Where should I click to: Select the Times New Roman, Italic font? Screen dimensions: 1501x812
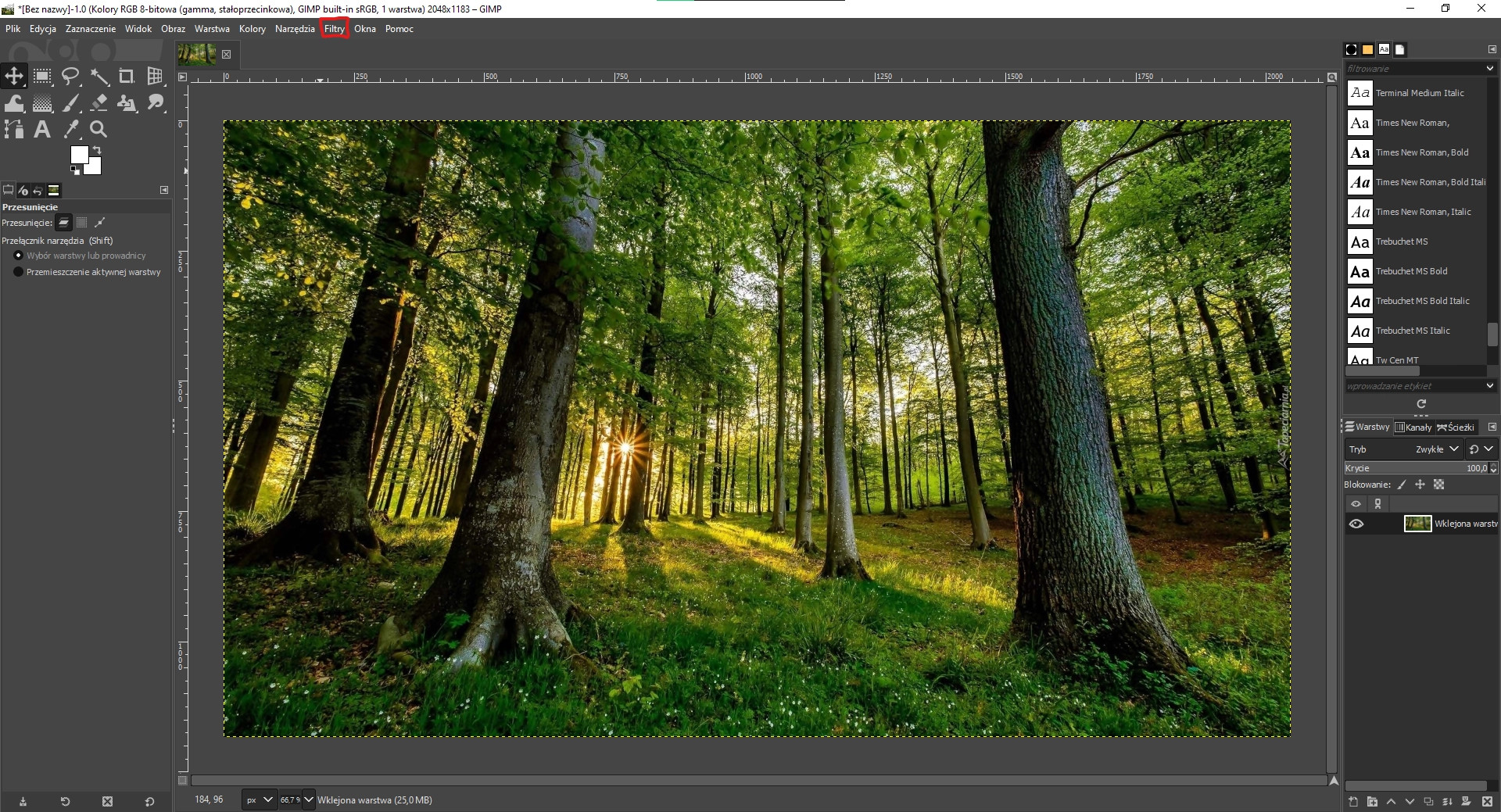pyautogui.click(x=1415, y=212)
